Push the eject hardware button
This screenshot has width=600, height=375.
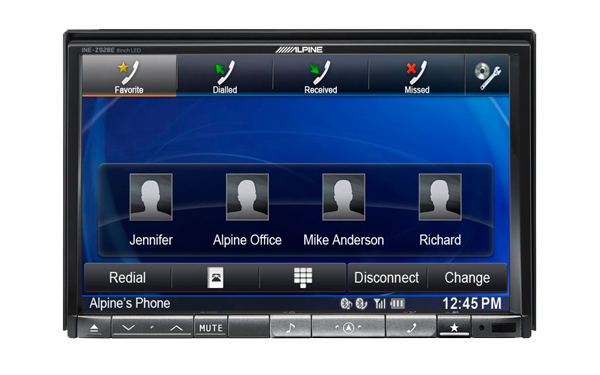94,328
